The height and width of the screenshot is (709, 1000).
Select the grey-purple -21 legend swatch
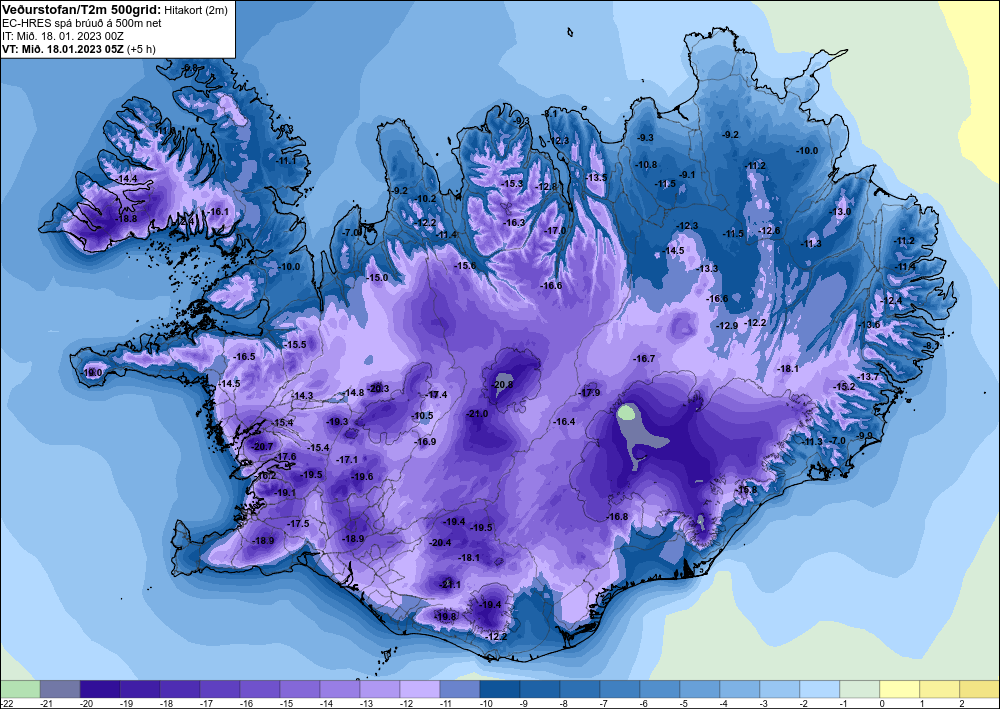[x=60, y=689]
